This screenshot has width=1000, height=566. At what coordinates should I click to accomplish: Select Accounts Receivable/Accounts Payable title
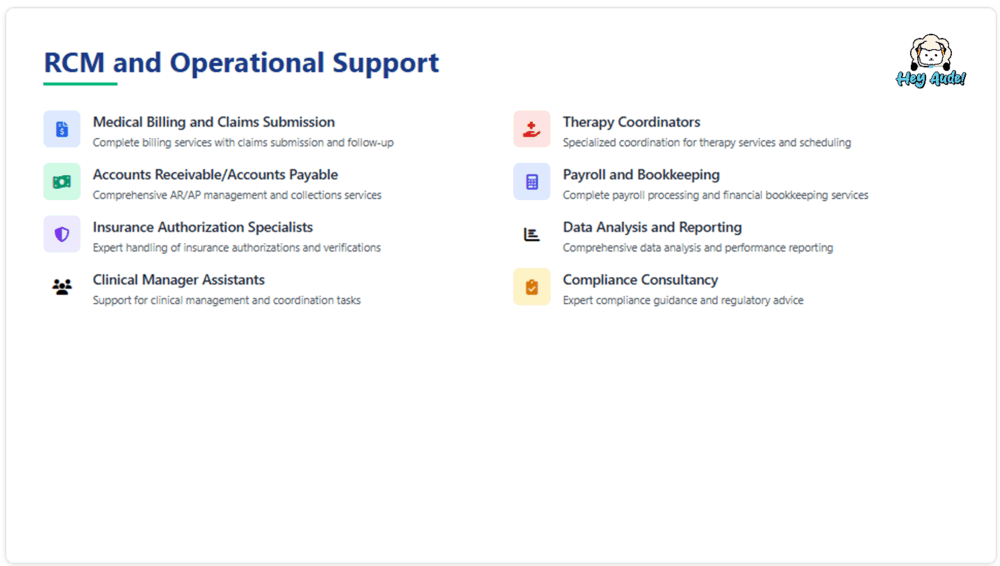[215, 175]
